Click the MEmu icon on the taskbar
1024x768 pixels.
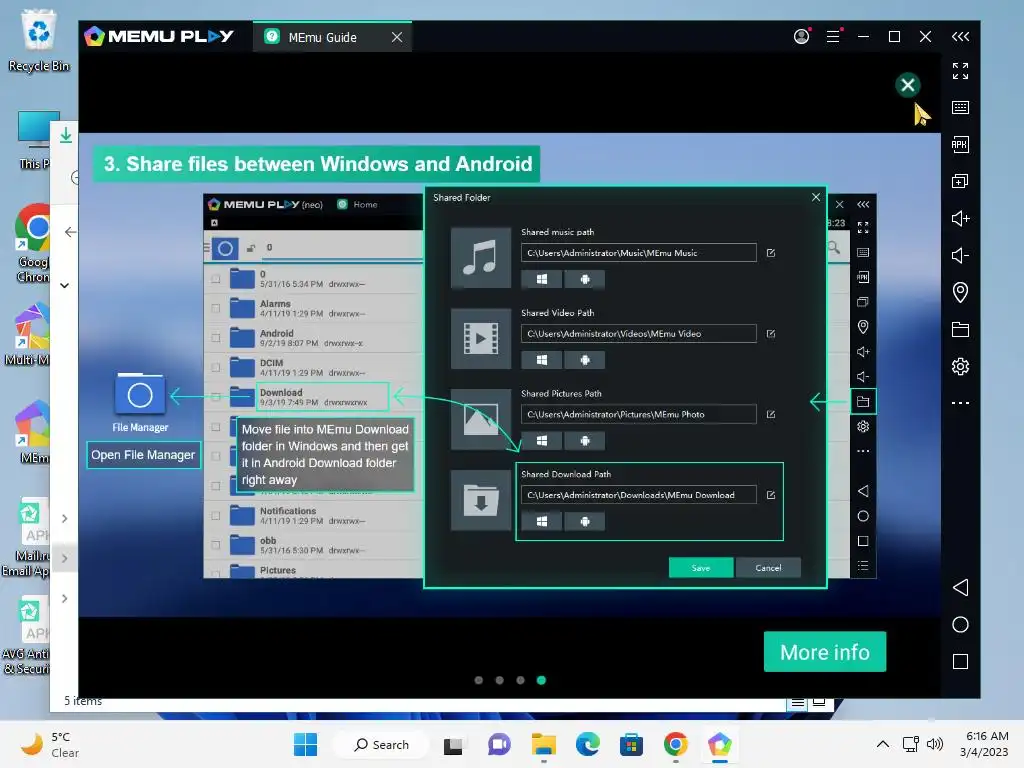tap(720, 744)
